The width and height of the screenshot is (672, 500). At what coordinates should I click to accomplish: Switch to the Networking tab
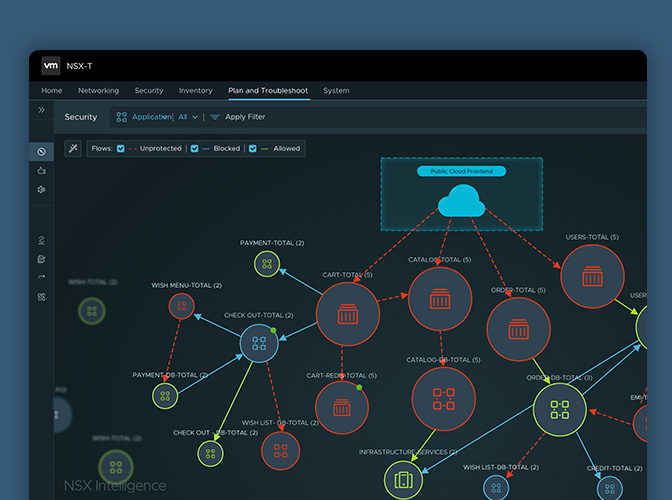(x=98, y=90)
